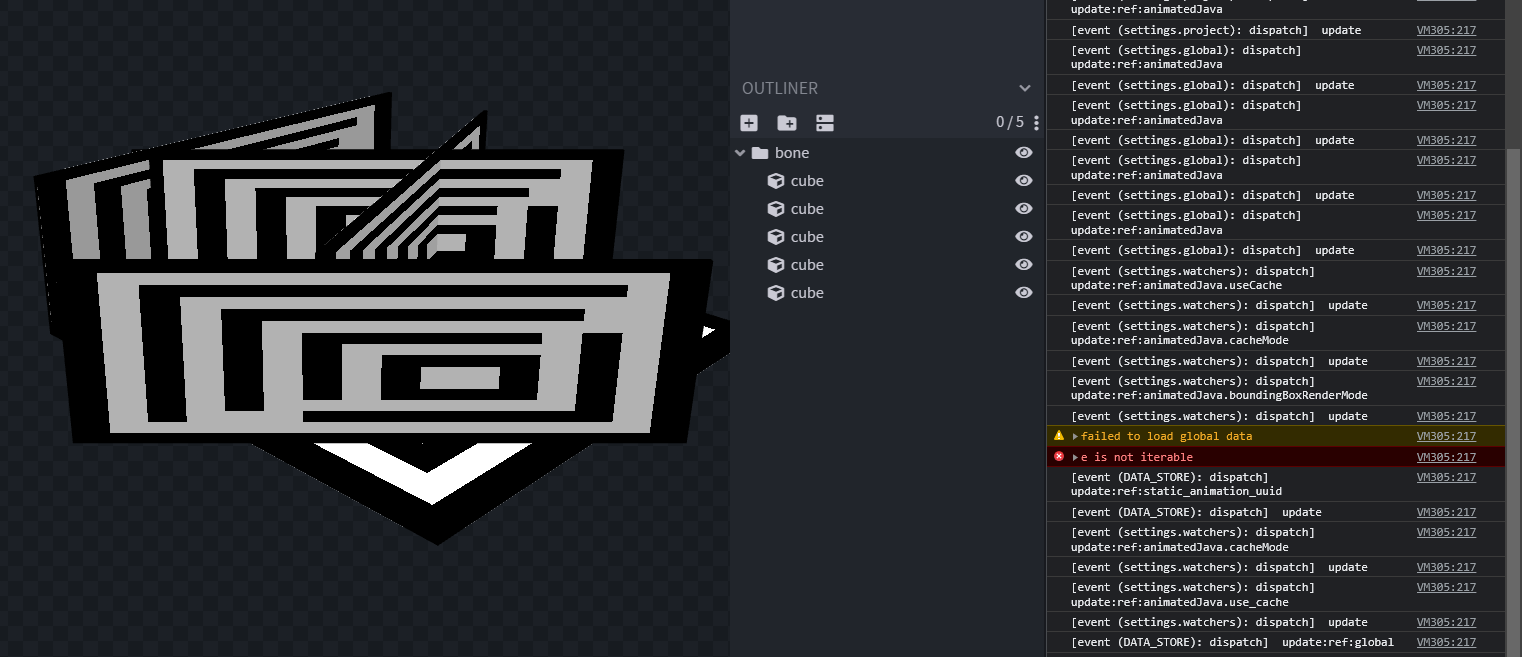Click the 'update:ref:animatedJava.boundingBoxRenderMode' console line
The width and height of the screenshot is (1522, 657).
pyautogui.click(x=1219, y=389)
